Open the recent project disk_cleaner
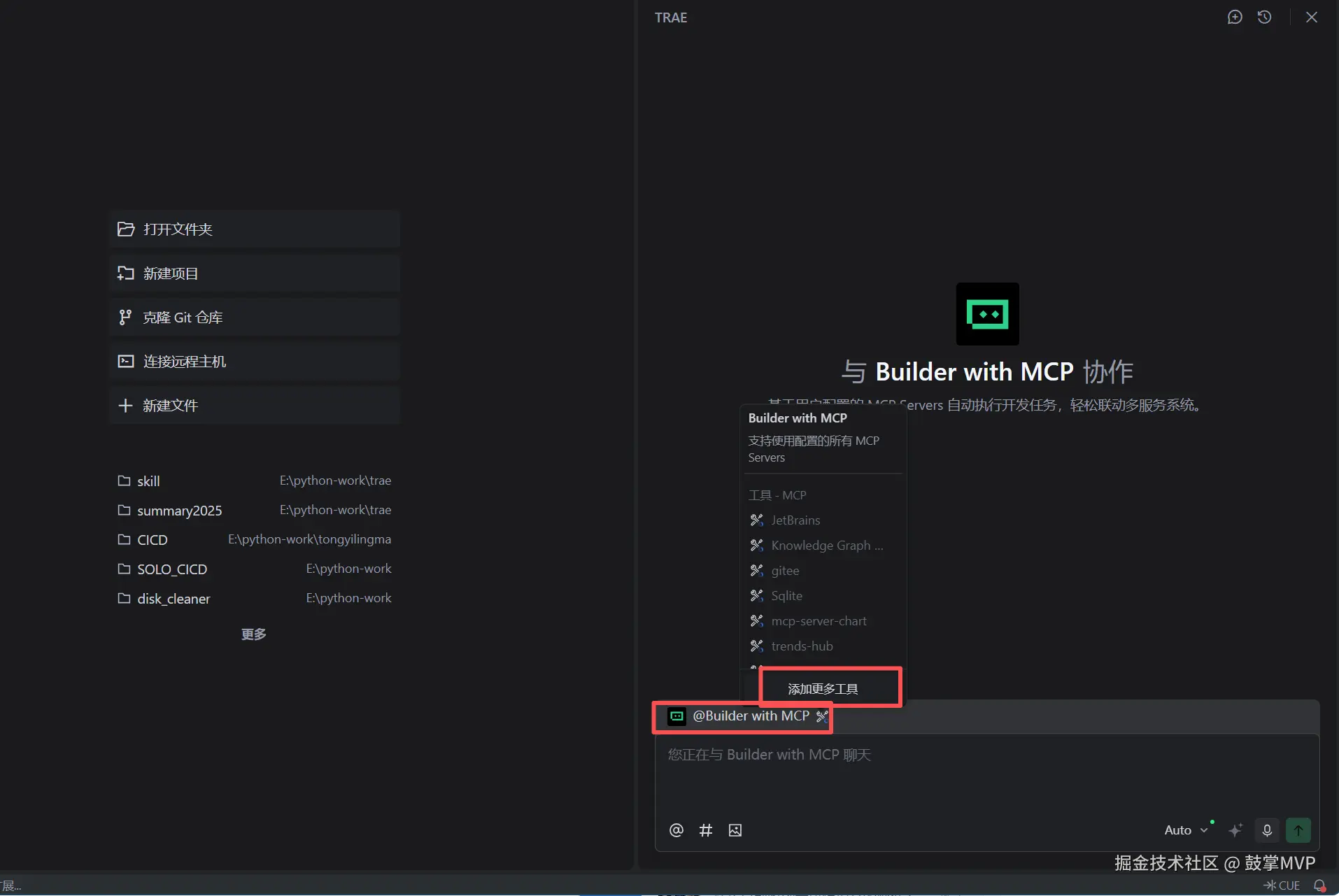The image size is (1339, 896). click(x=255, y=599)
